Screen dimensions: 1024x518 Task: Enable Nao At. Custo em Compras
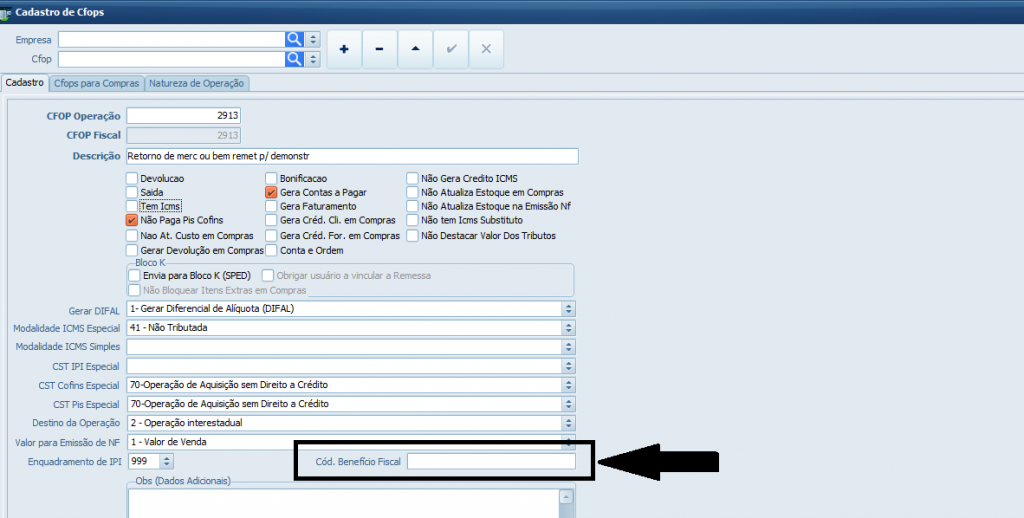pos(132,235)
